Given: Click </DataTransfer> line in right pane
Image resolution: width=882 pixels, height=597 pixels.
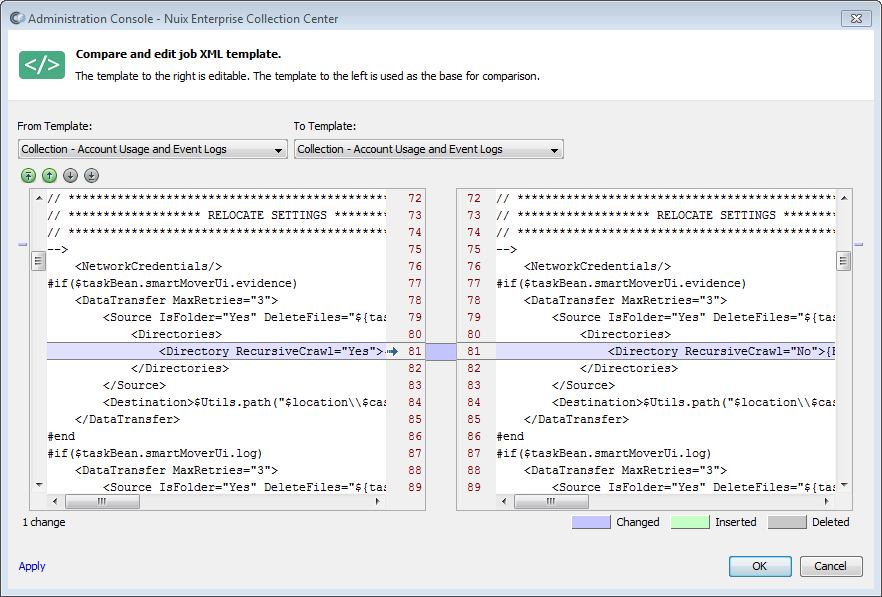Looking at the screenshot, I should click(576, 419).
